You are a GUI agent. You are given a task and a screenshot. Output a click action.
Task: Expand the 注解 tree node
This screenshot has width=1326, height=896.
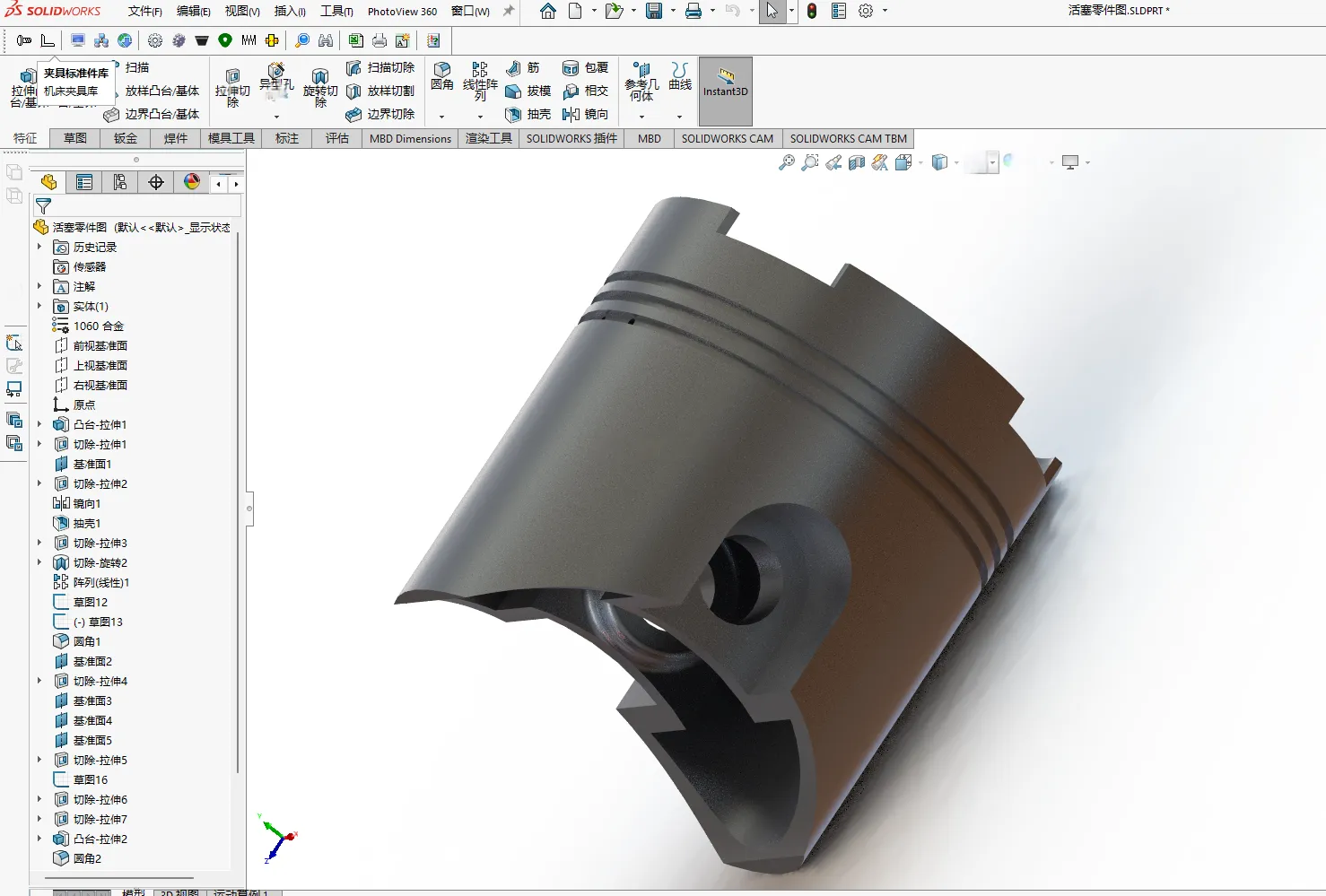pyautogui.click(x=39, y=286)
